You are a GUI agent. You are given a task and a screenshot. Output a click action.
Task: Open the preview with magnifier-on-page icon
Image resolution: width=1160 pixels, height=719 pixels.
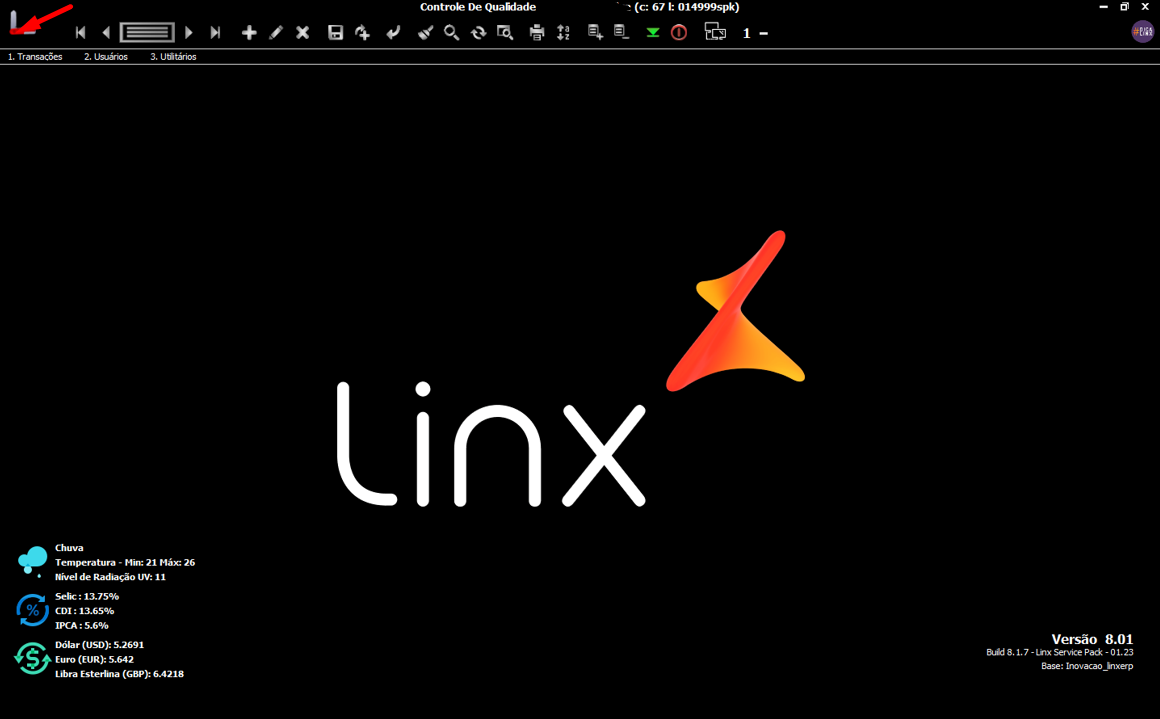point(505,33)
